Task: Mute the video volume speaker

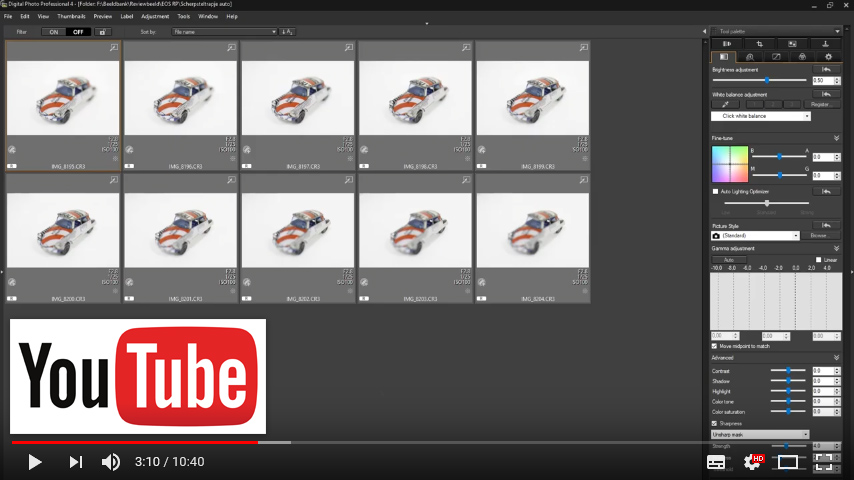Action: click(x=111, y=462)
